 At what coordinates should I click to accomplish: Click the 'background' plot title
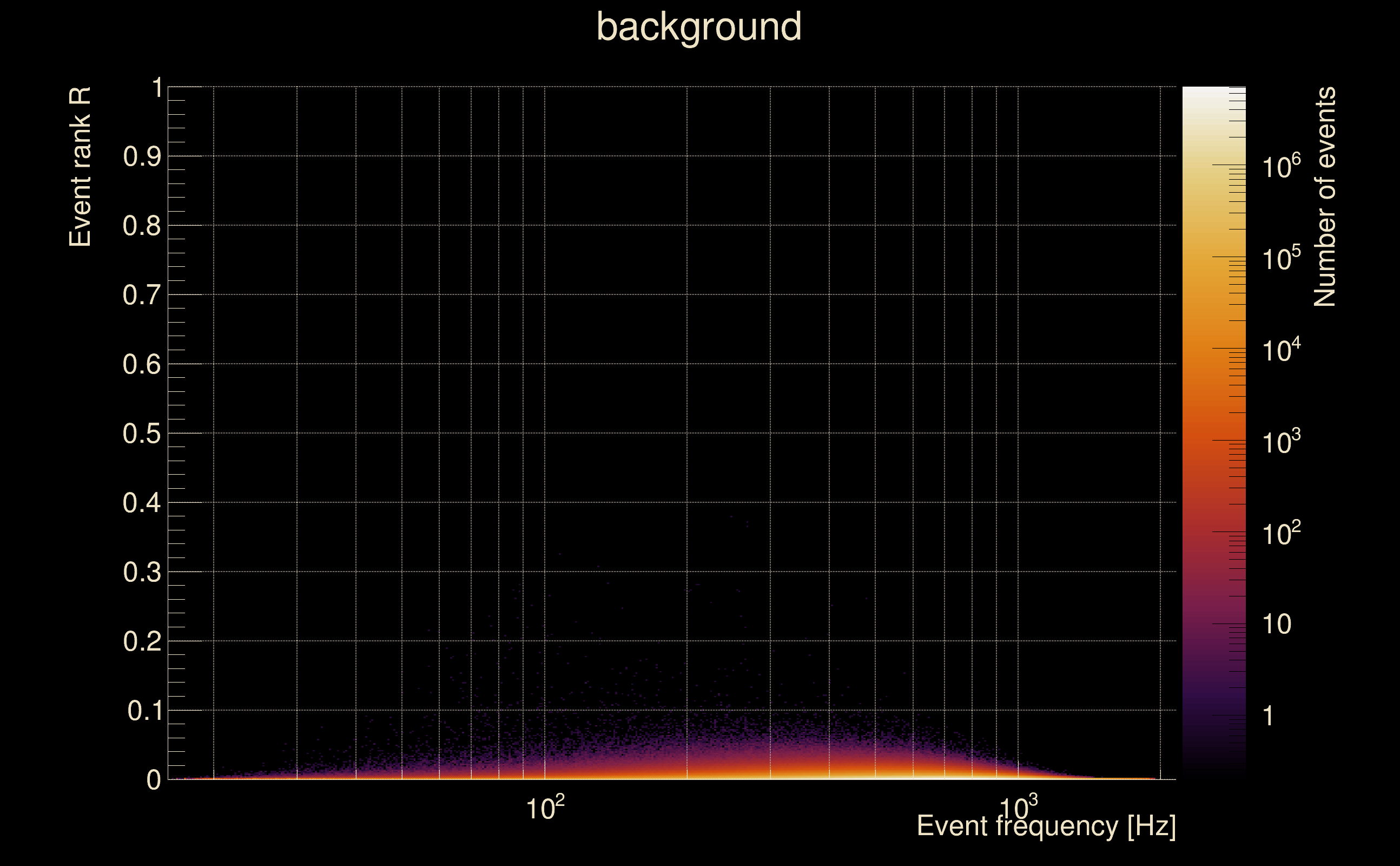coord(699,28)
